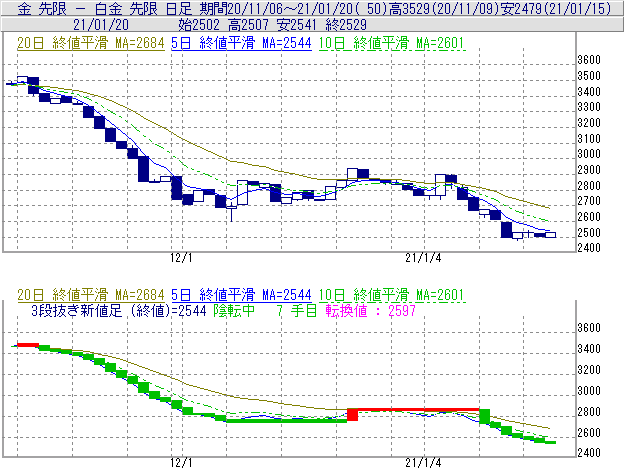Click the 始2502 opening price value

coord(199,25)
